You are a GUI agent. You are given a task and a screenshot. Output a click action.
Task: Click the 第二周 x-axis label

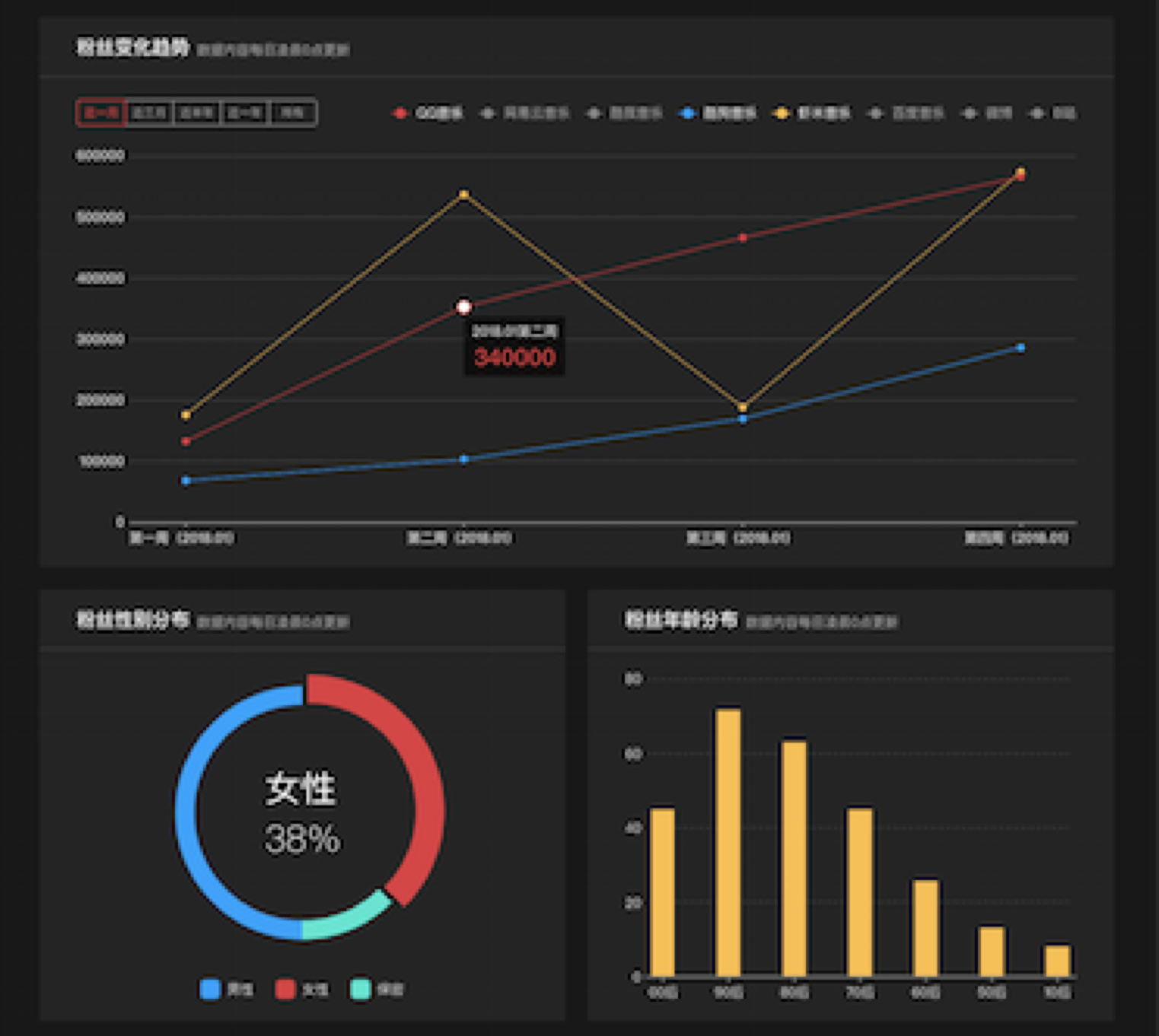tap(459, 539)
